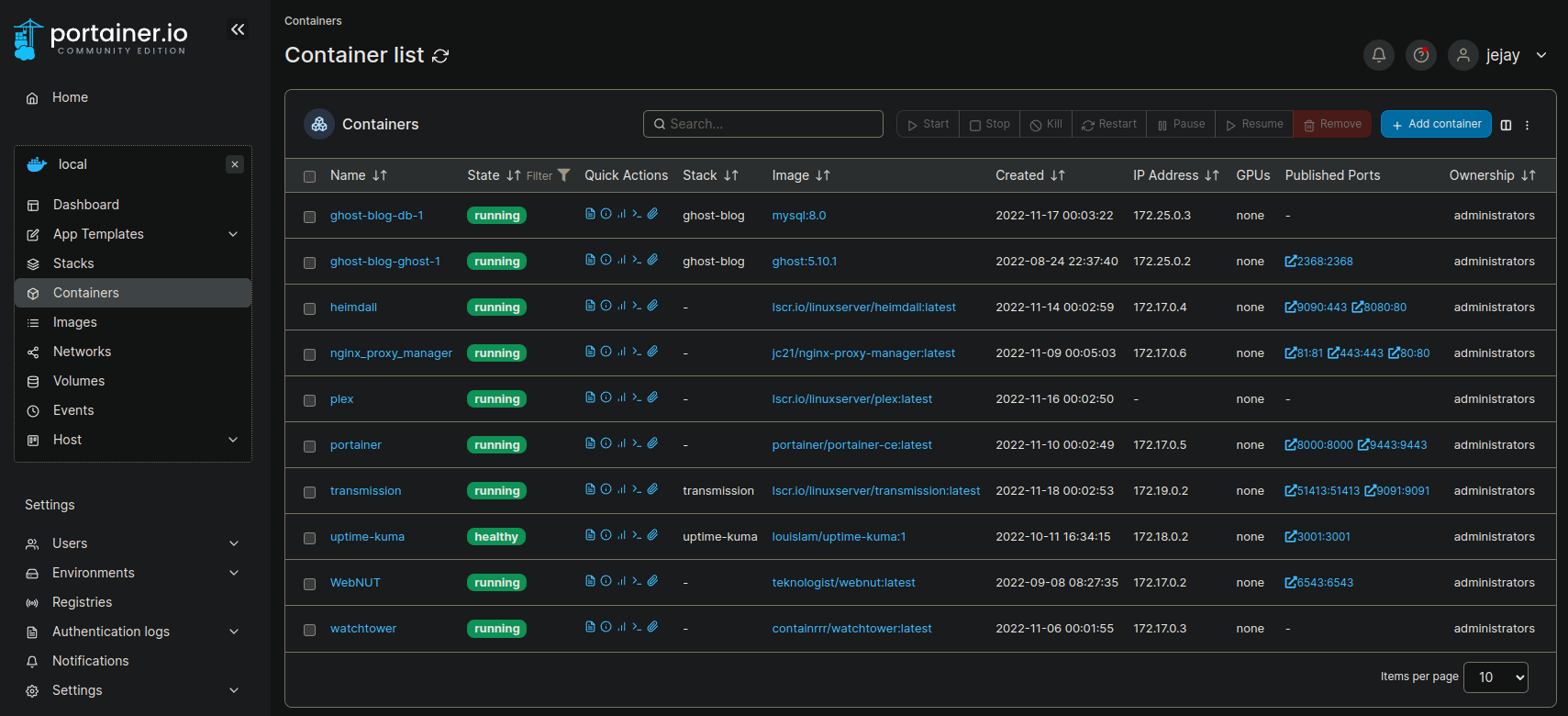Expand Settings section chevron
This screenshot has height=716, width=1568.
pos(234,690)
